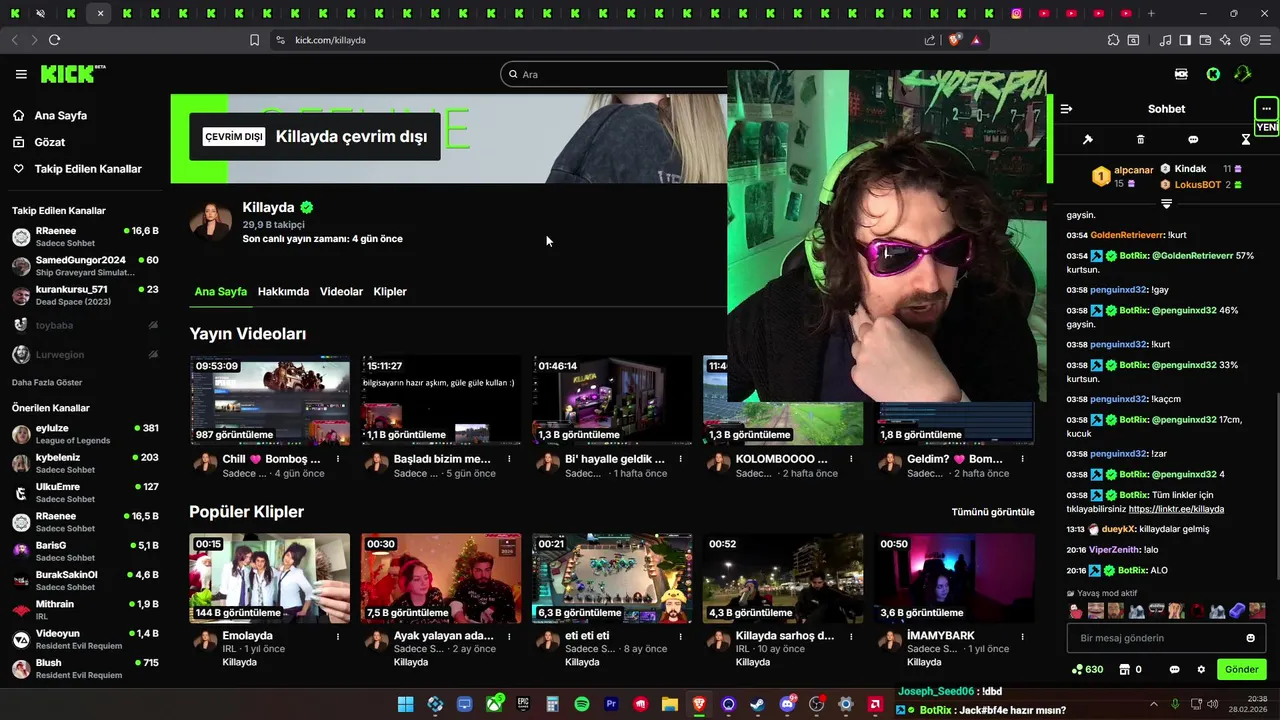This screenshot has height=720, width=1280.
Task: Send the chat message with Gönder
Action: pyautogui.click(x=1241, y=669)
